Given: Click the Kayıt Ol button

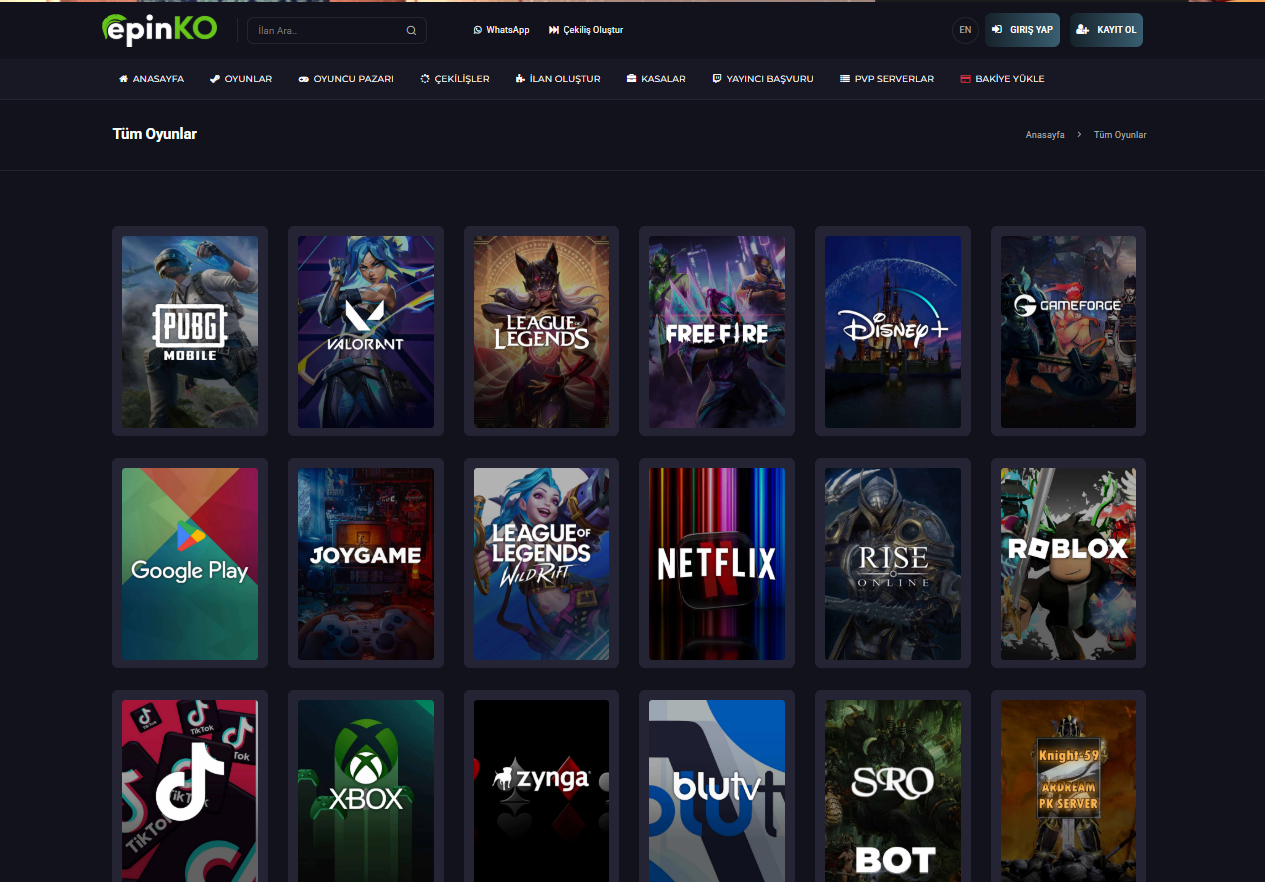Looking at the screenshot, I should click(x=1106, y=30).
